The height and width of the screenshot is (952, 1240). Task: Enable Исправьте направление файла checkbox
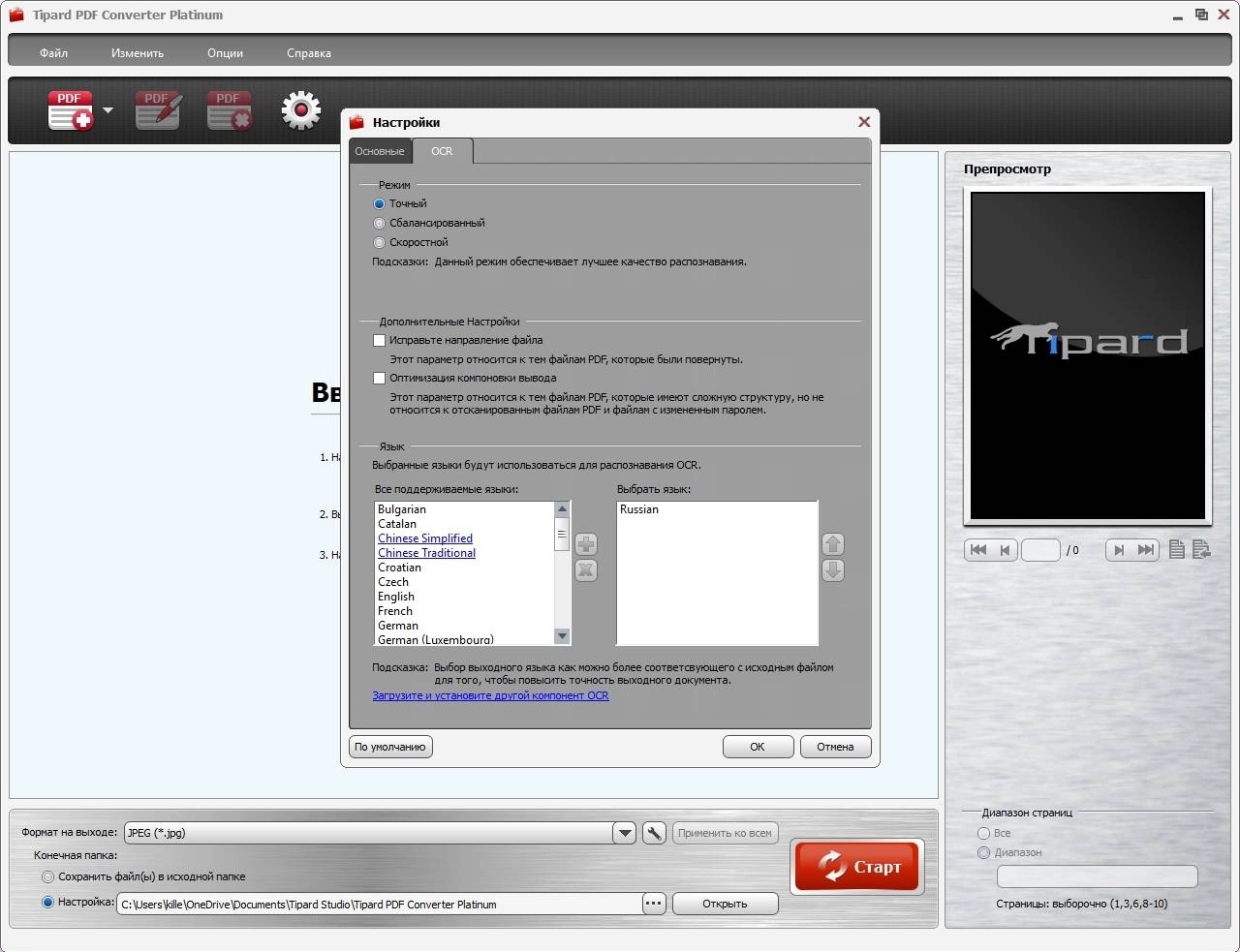click(379, 340)
